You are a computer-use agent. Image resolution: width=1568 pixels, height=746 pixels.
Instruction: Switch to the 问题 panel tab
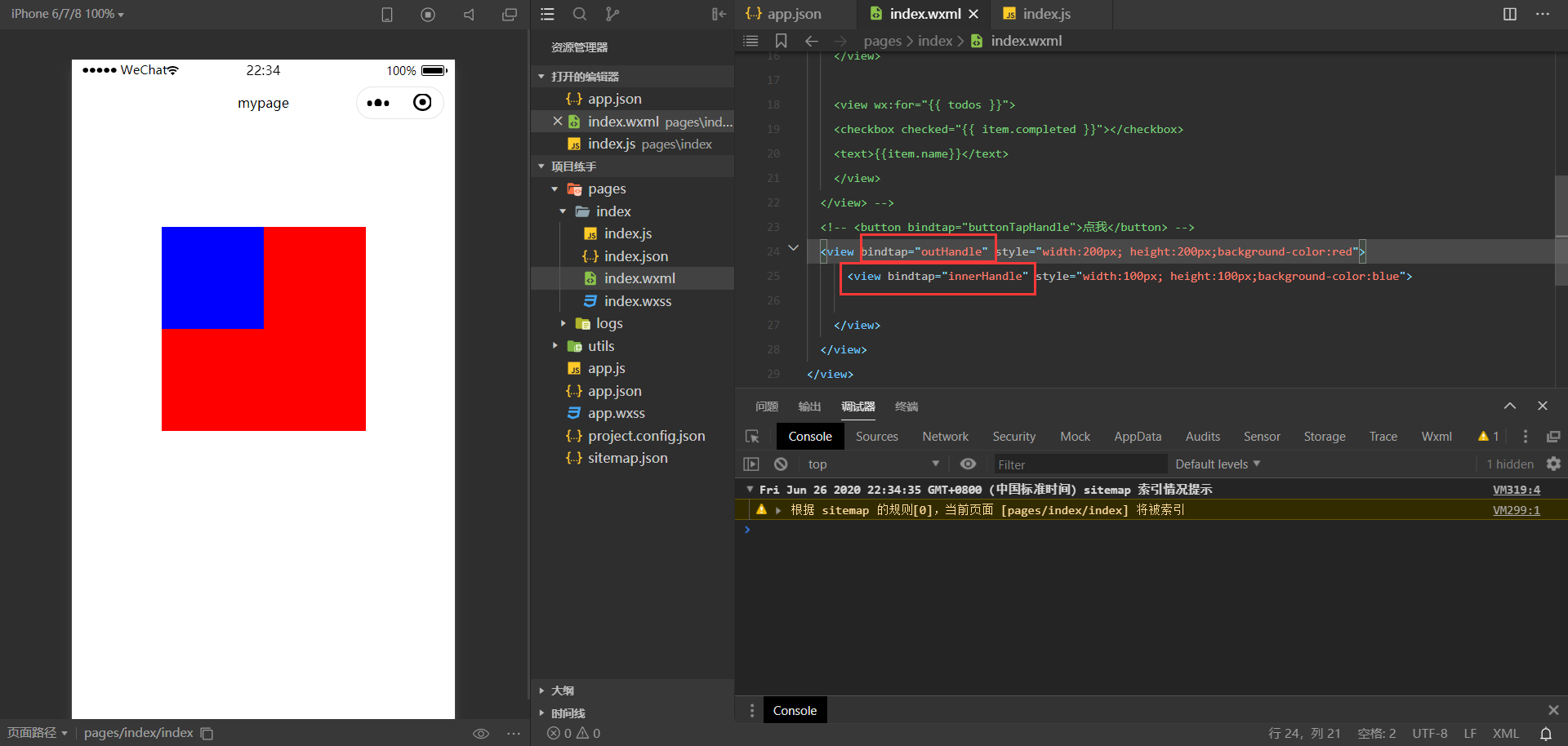(767, 406)
